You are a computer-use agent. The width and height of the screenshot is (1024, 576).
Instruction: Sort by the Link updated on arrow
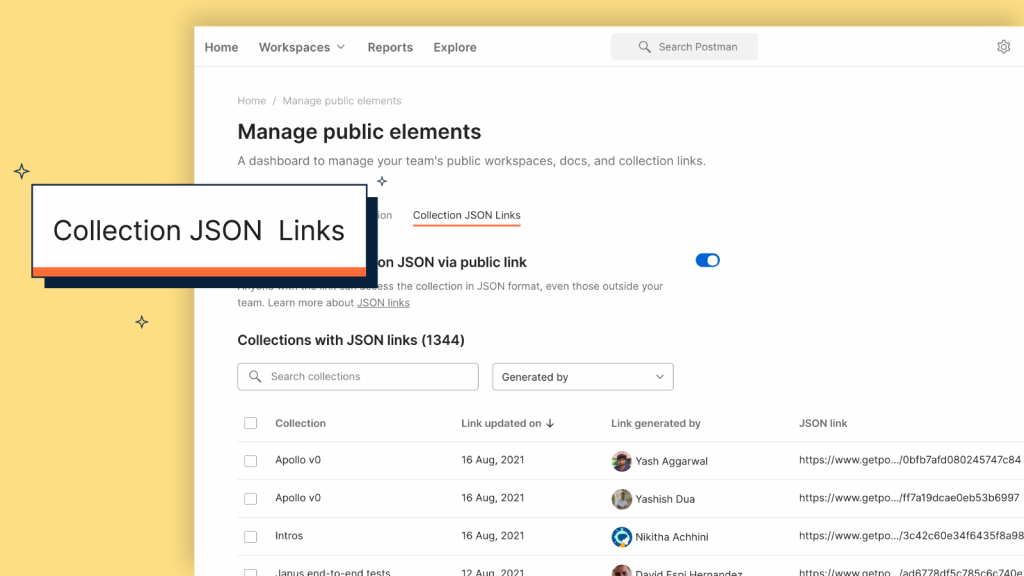click(550, 423)
